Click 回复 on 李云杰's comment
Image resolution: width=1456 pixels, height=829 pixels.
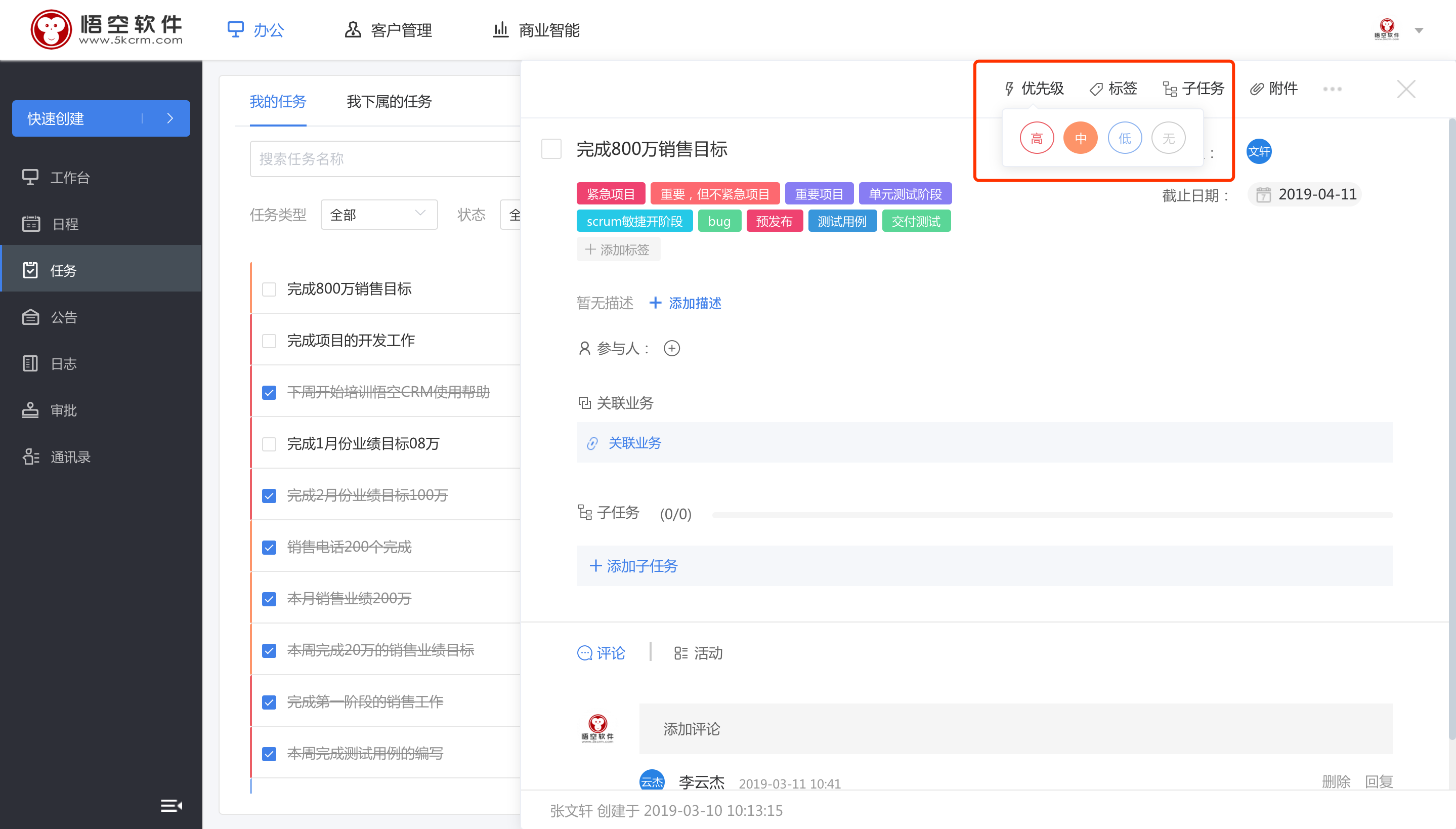coord(1379,781)
